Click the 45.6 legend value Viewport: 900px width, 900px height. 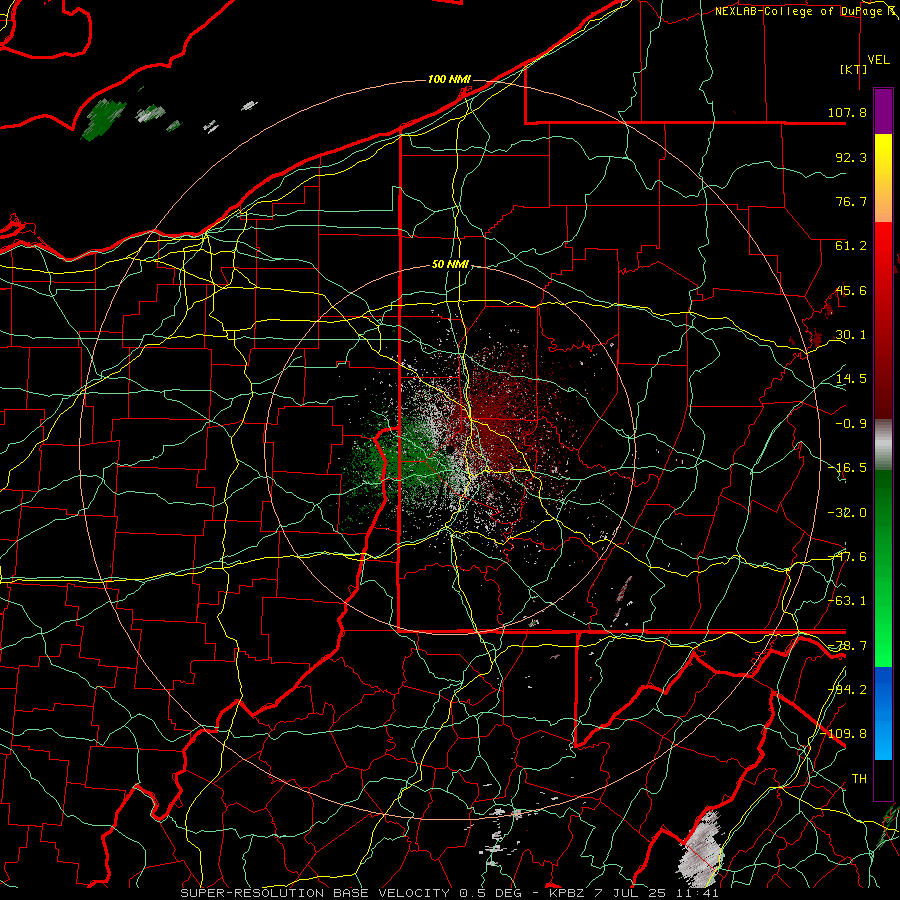(851, 290)
